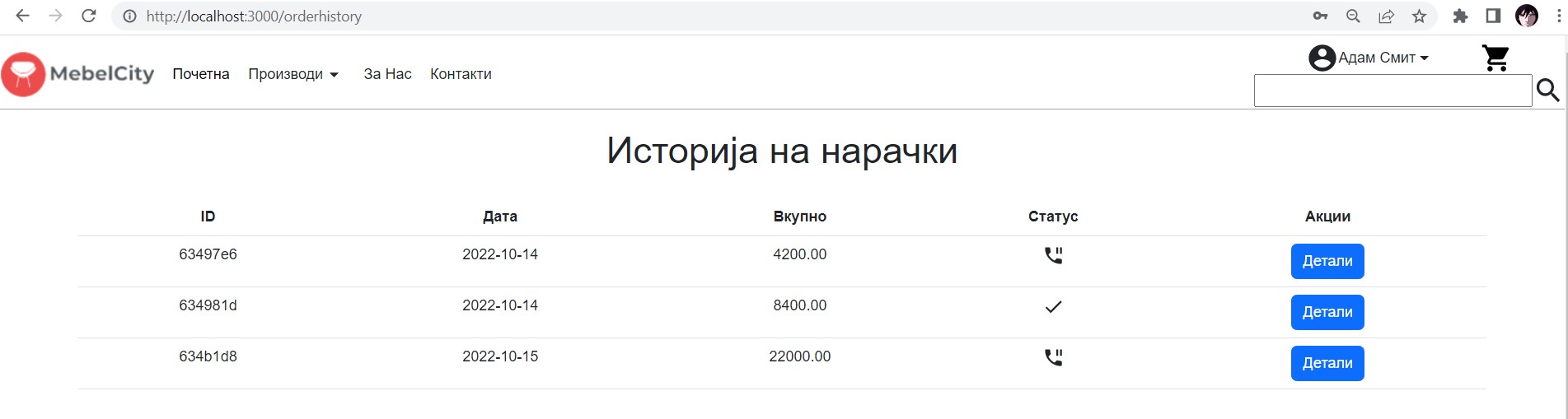Image resolution: width=1568 pixels, height=419 pixels.
Task: Bookmark this page with the star icon
Action: pyautogui.click(x=1419, y=16)
